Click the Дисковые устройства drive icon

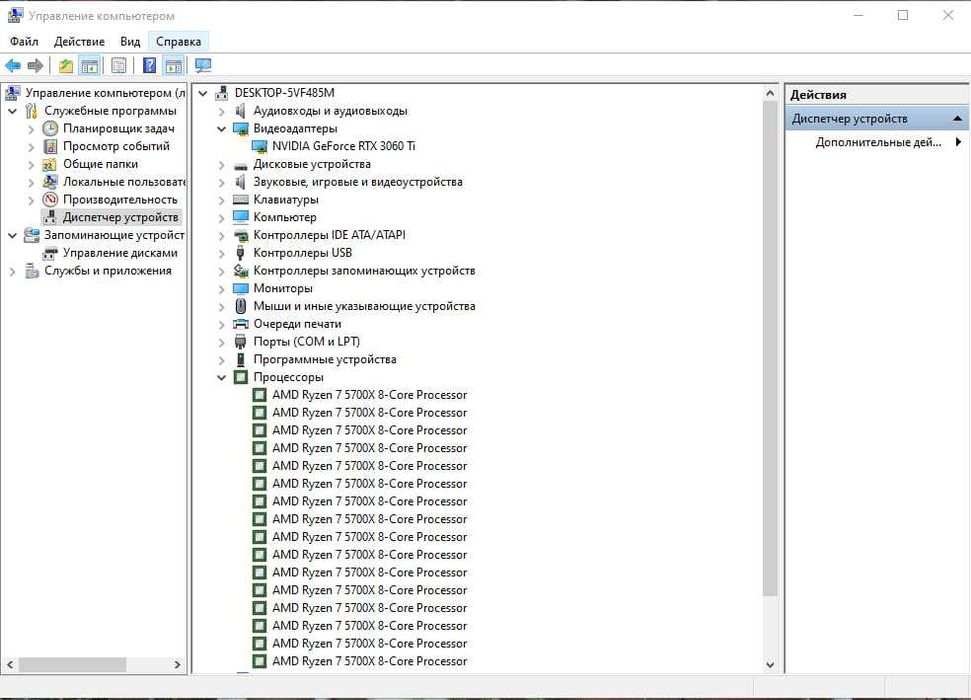(x=241, y=165)
